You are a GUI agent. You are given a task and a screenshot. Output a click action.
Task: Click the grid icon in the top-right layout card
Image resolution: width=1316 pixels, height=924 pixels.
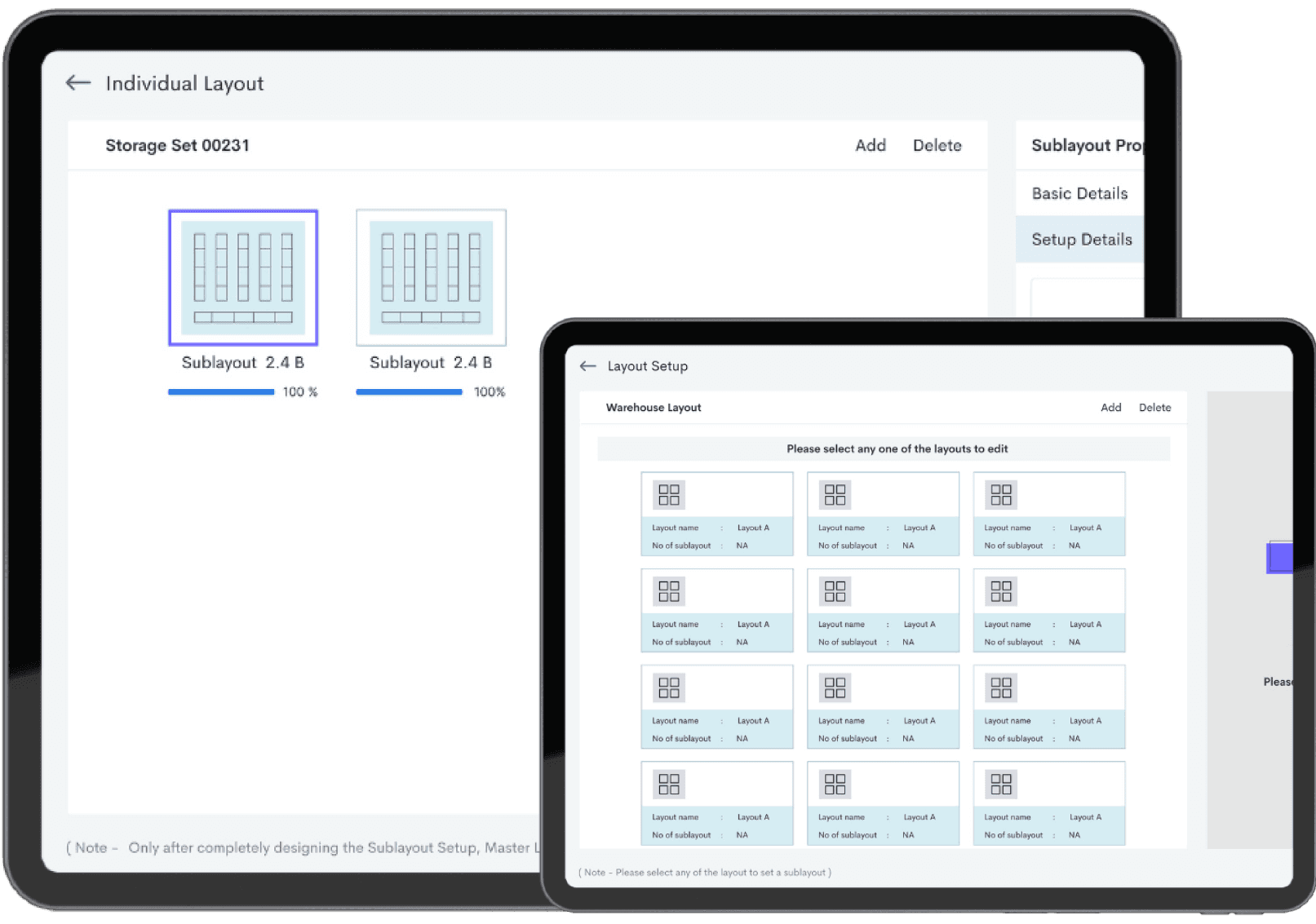coord(1000,495)
